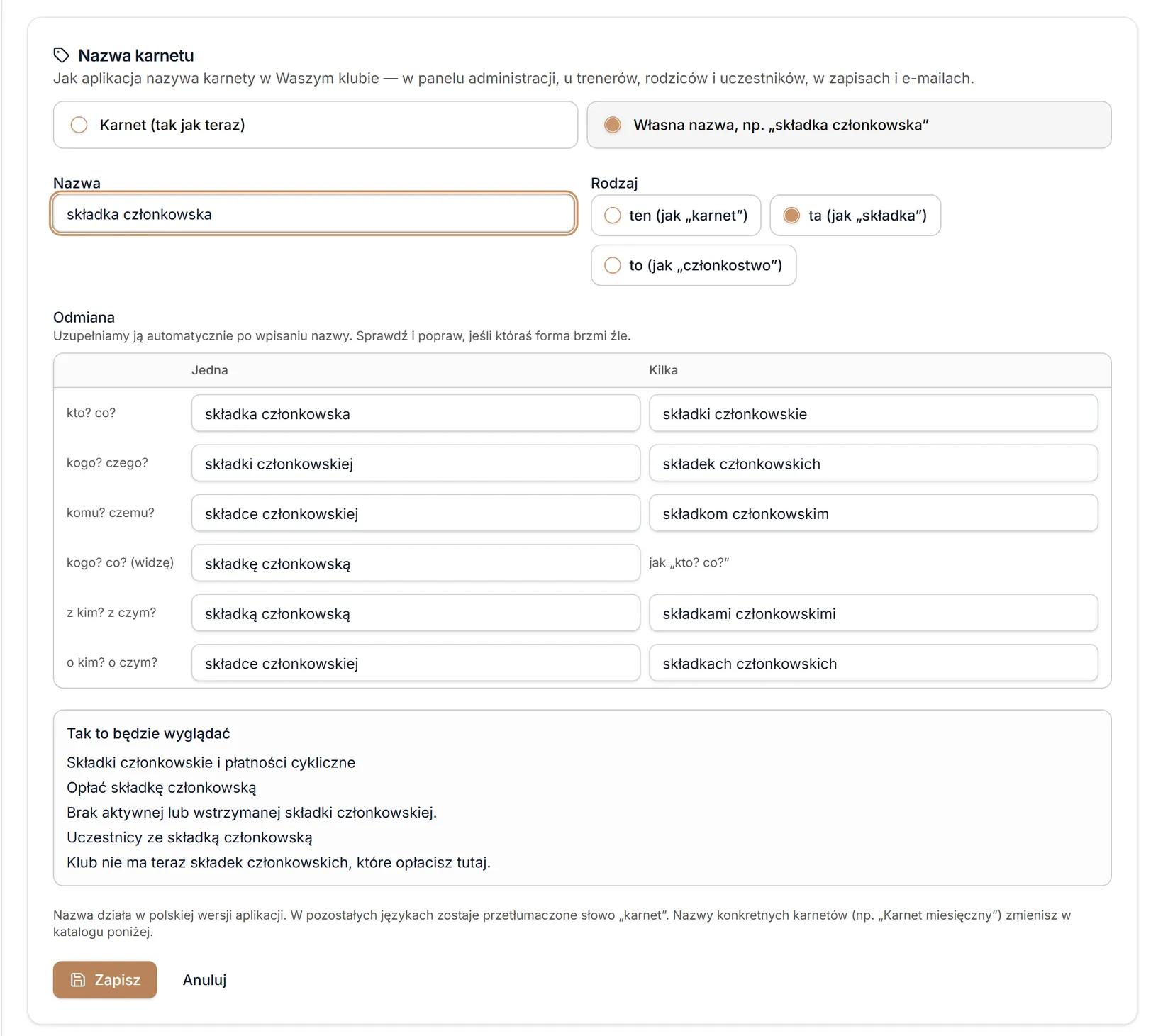Viewport: 1163px width, 1036px height.
Task: Edit singular z kim? z czym? field
Action: [x=416, y=613]
